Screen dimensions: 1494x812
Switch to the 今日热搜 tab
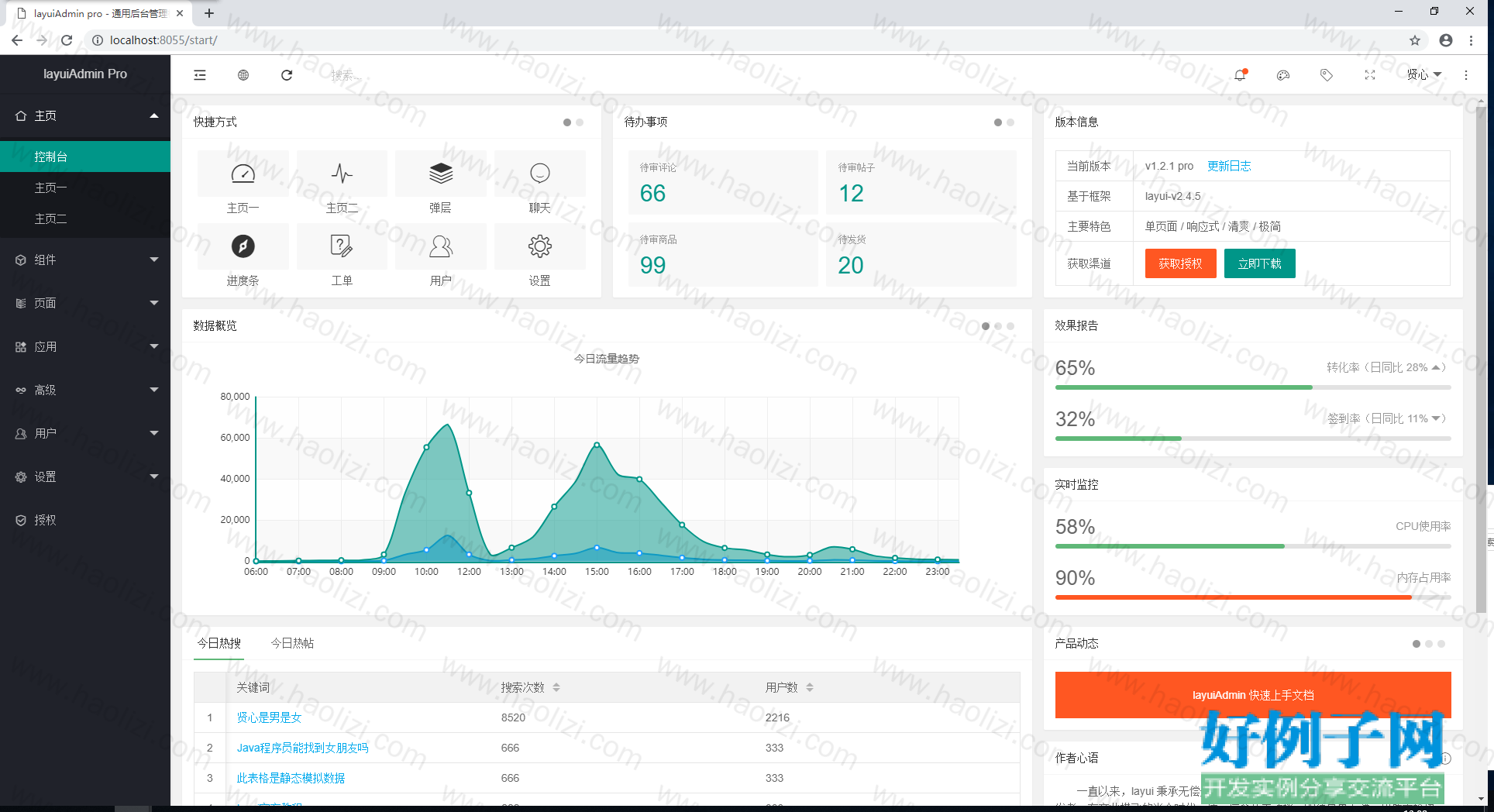coord(219,643)
